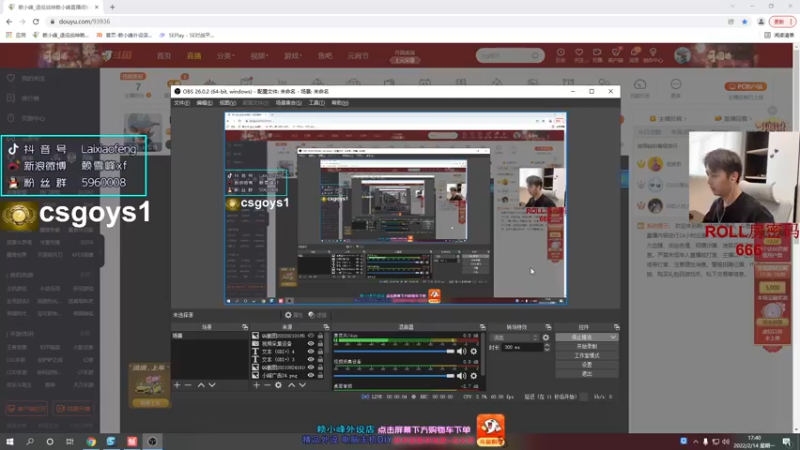This screenshot has height=450, width=800.
Task: Toggle visibility of the 文本 (GDI+) 4 source
Action: tap(311, 352)
